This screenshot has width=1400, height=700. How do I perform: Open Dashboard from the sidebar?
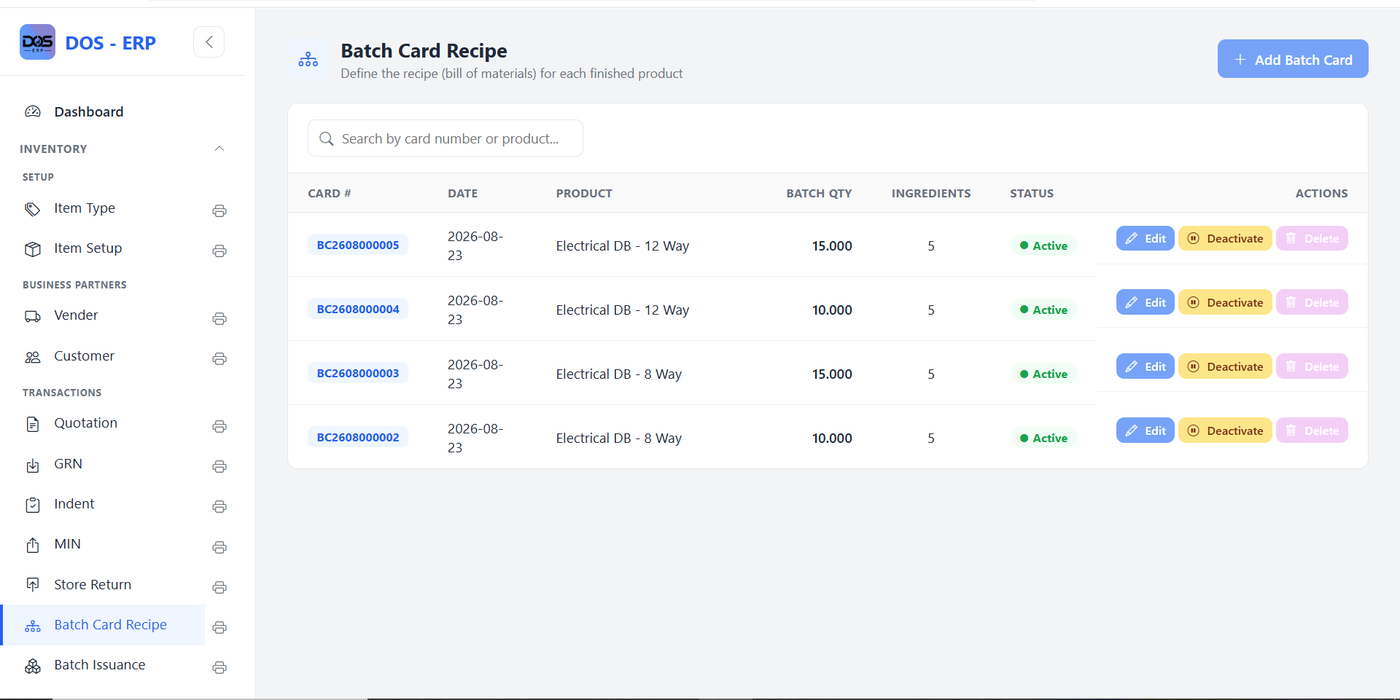pos(89,112)
